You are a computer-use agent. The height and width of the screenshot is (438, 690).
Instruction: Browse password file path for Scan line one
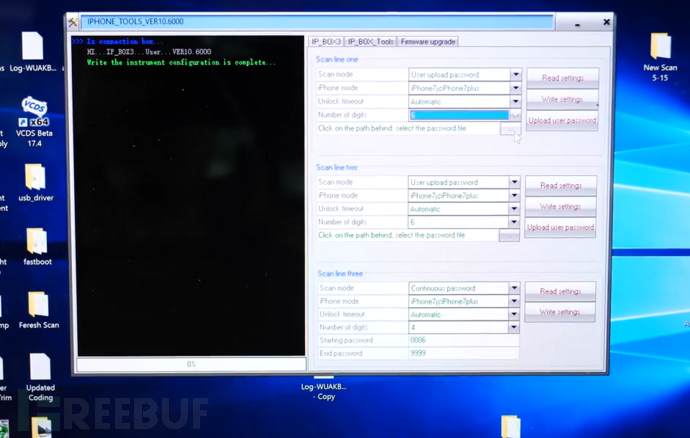pos(510,129)
